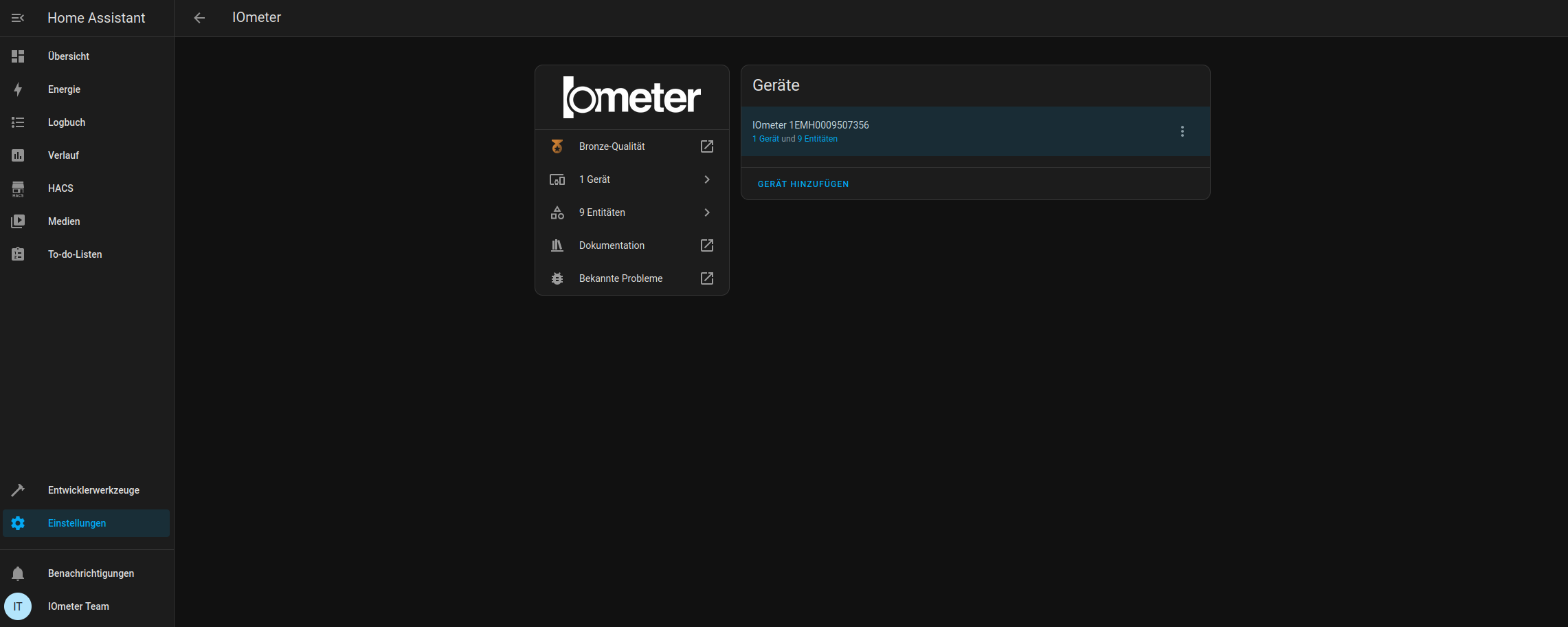
Task: Open Benachrichtigungen in the sidebar
Action: [x=87, y=573]
